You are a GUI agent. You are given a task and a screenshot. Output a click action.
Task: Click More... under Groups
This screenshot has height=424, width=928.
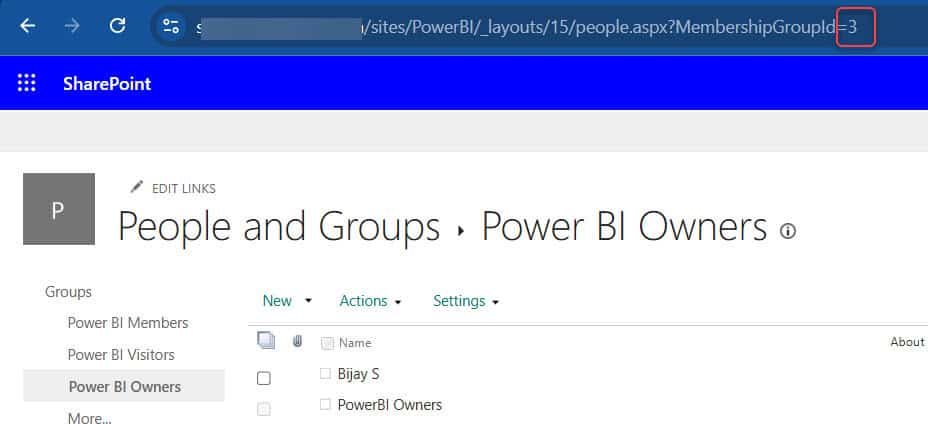coord(89,418)
